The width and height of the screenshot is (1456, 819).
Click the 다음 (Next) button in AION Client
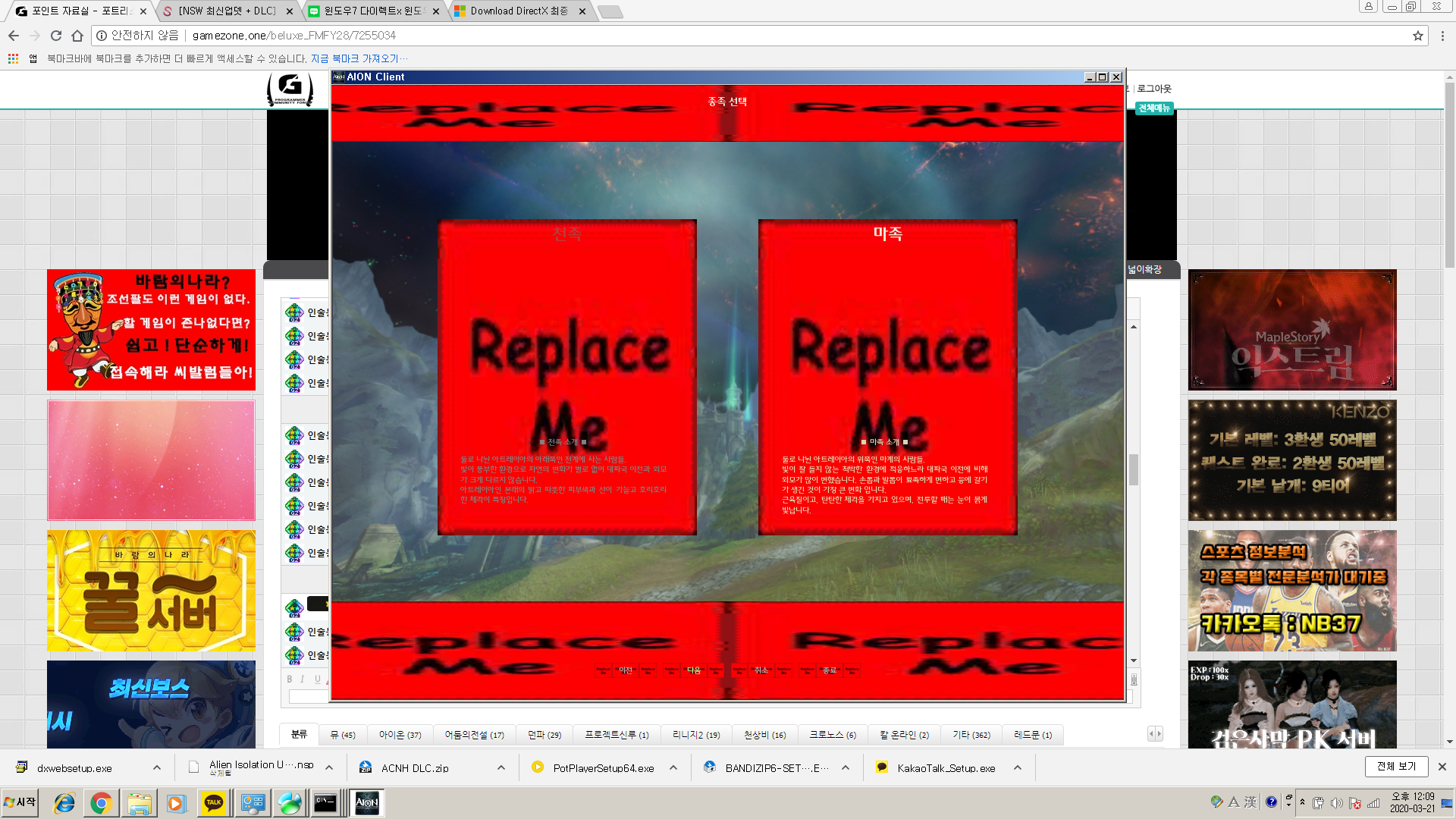(x=694, y=670)
